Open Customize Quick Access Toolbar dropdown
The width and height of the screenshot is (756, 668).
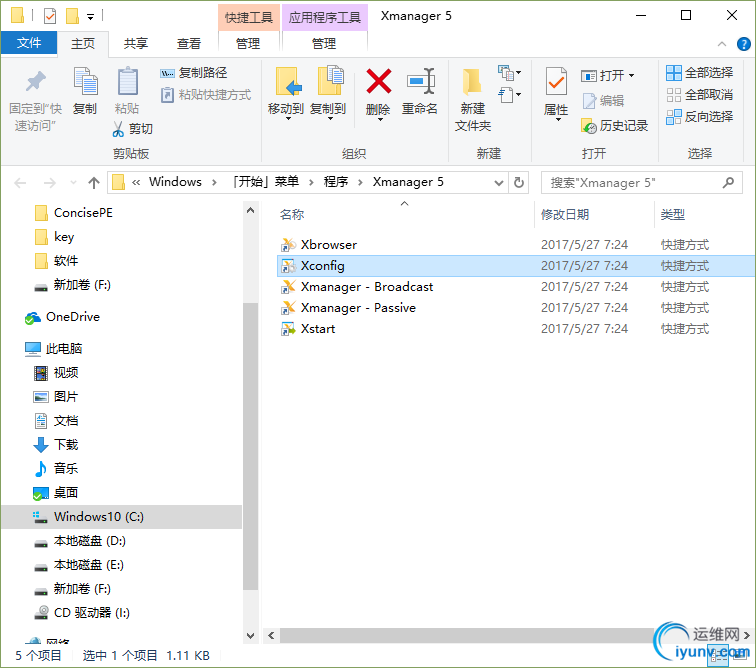[90, 17]
